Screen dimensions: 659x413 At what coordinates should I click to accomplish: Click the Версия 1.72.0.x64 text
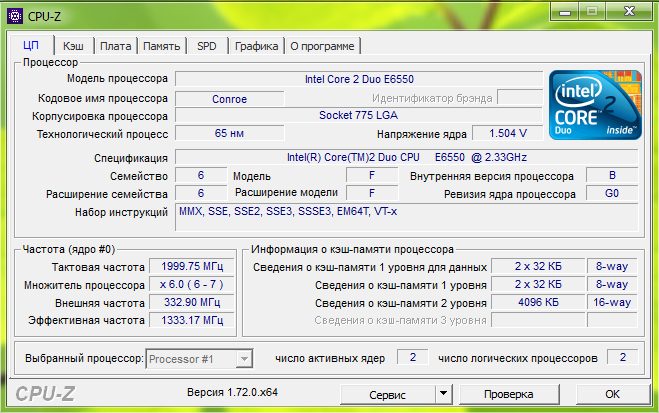(232, 392)
